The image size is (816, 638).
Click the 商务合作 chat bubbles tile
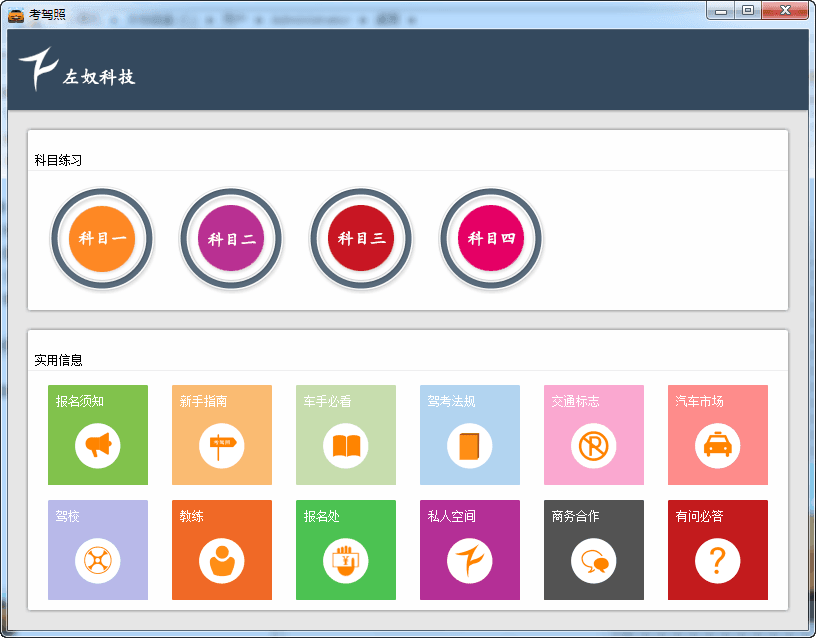coord(594,550)
